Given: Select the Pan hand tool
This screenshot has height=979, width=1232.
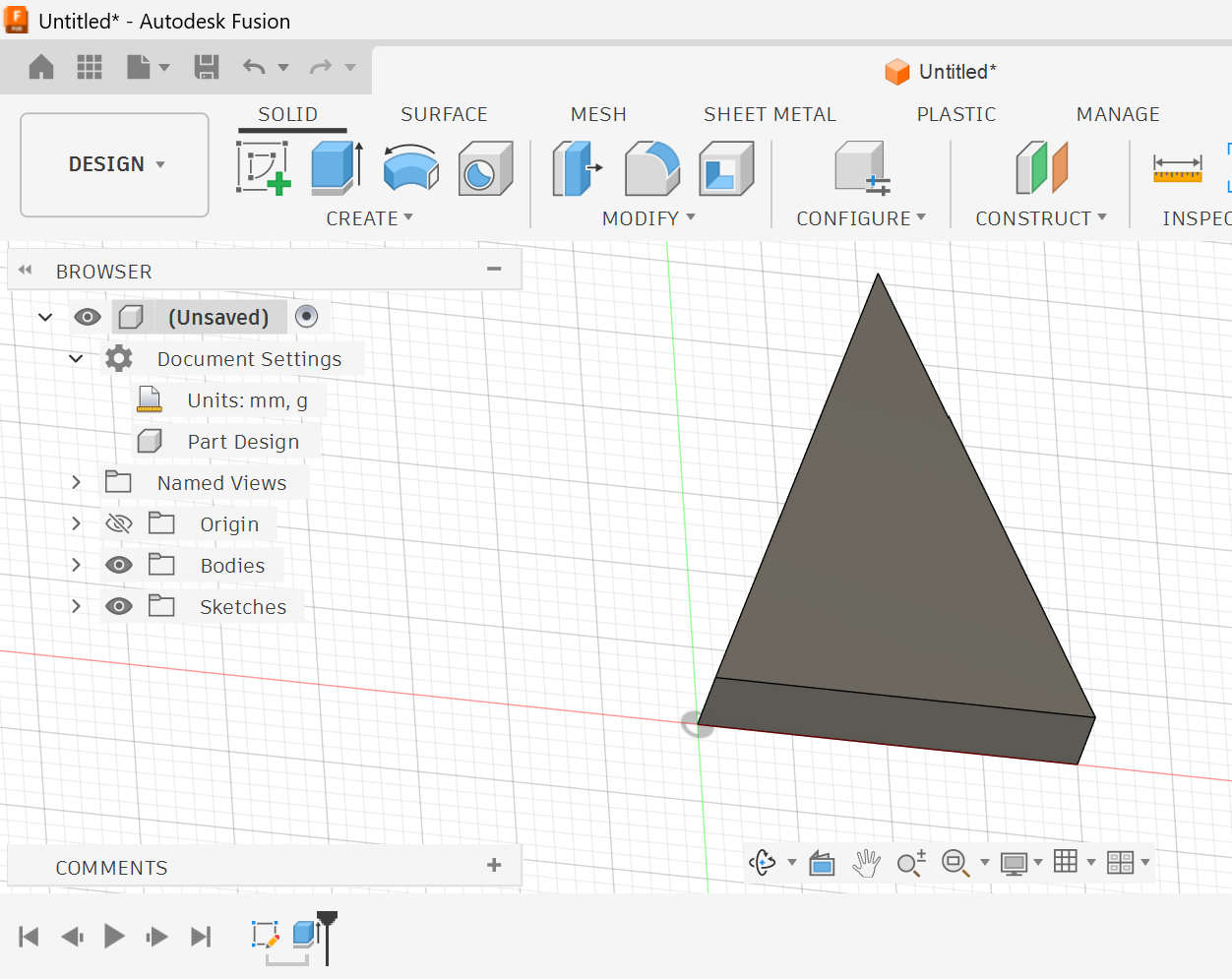Looking at the screenshot, I should coord(866,863).
